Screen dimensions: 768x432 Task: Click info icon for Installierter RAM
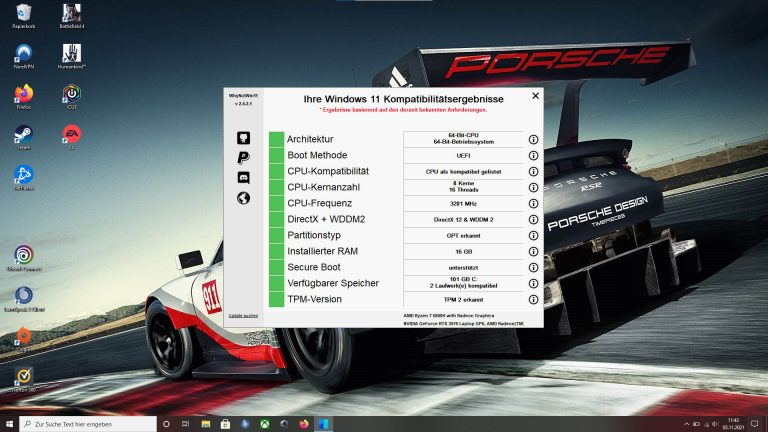(x=533, y=252)
